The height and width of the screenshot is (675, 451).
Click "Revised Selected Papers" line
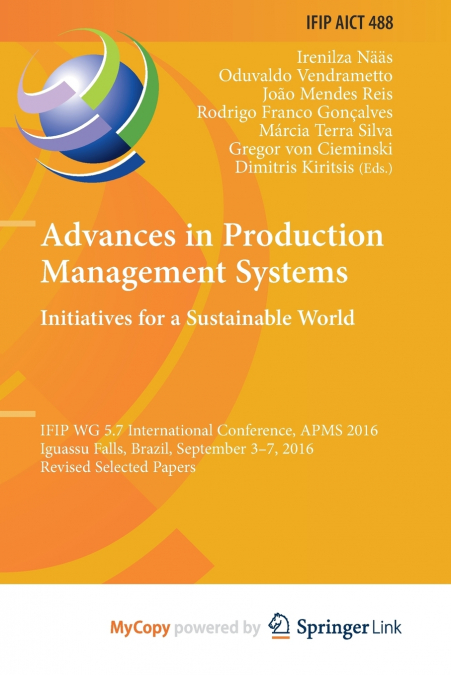pyautogui.click(x=118, y=467)
